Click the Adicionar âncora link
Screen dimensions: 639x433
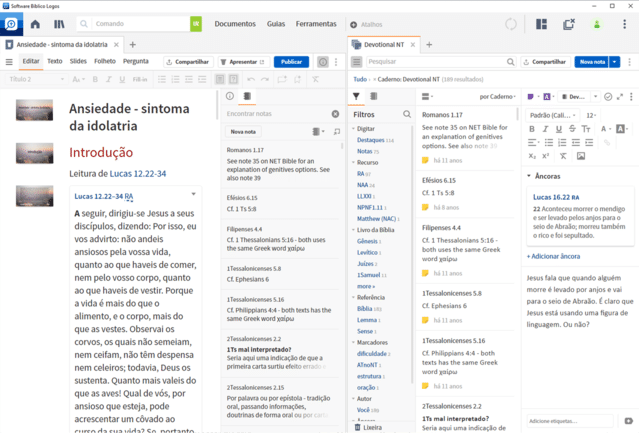(553, 256)
